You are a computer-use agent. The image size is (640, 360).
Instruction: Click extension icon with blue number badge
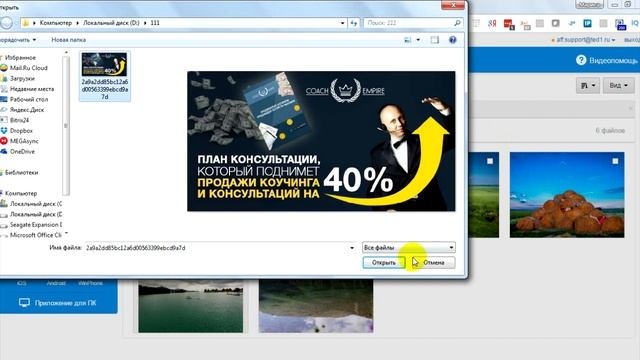point(620,24)
